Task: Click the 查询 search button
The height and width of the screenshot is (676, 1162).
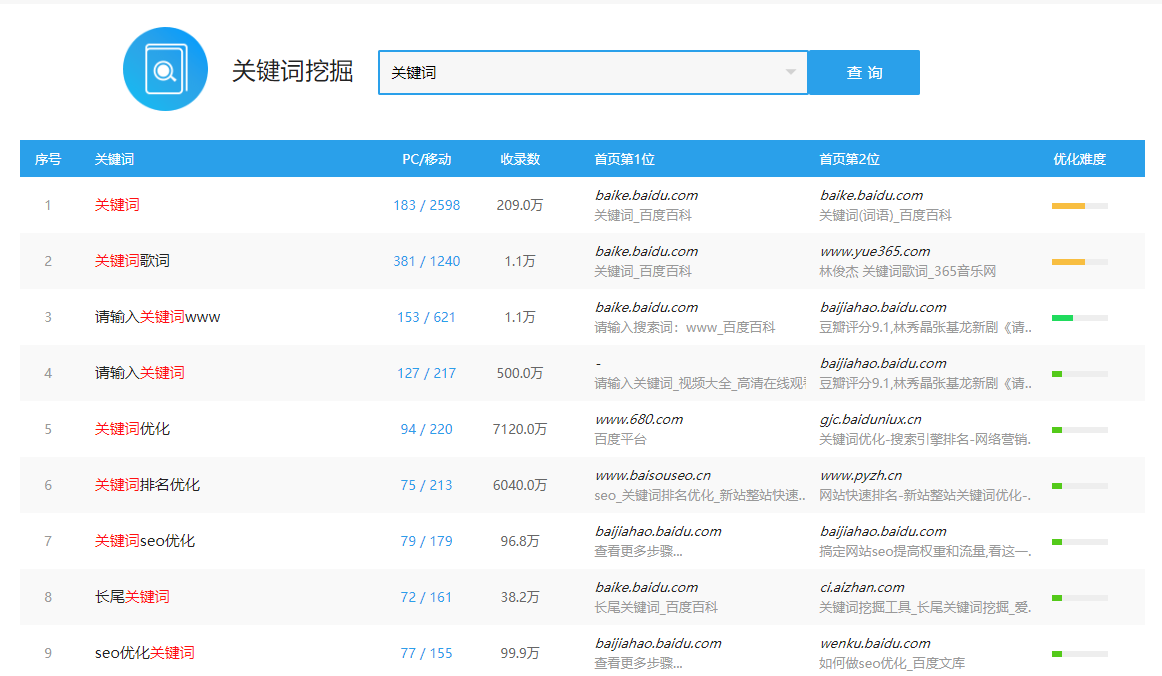Action: click(864, 73)
